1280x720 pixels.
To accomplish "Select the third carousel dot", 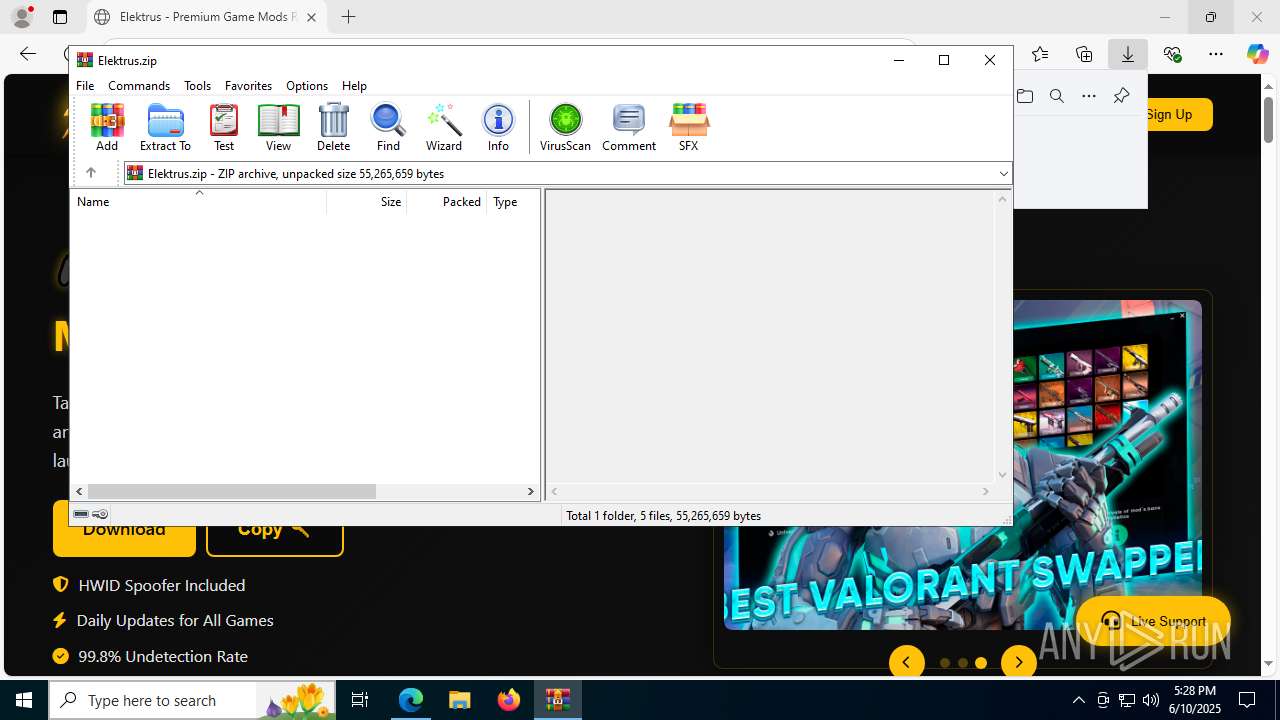I will pos(981,663).
